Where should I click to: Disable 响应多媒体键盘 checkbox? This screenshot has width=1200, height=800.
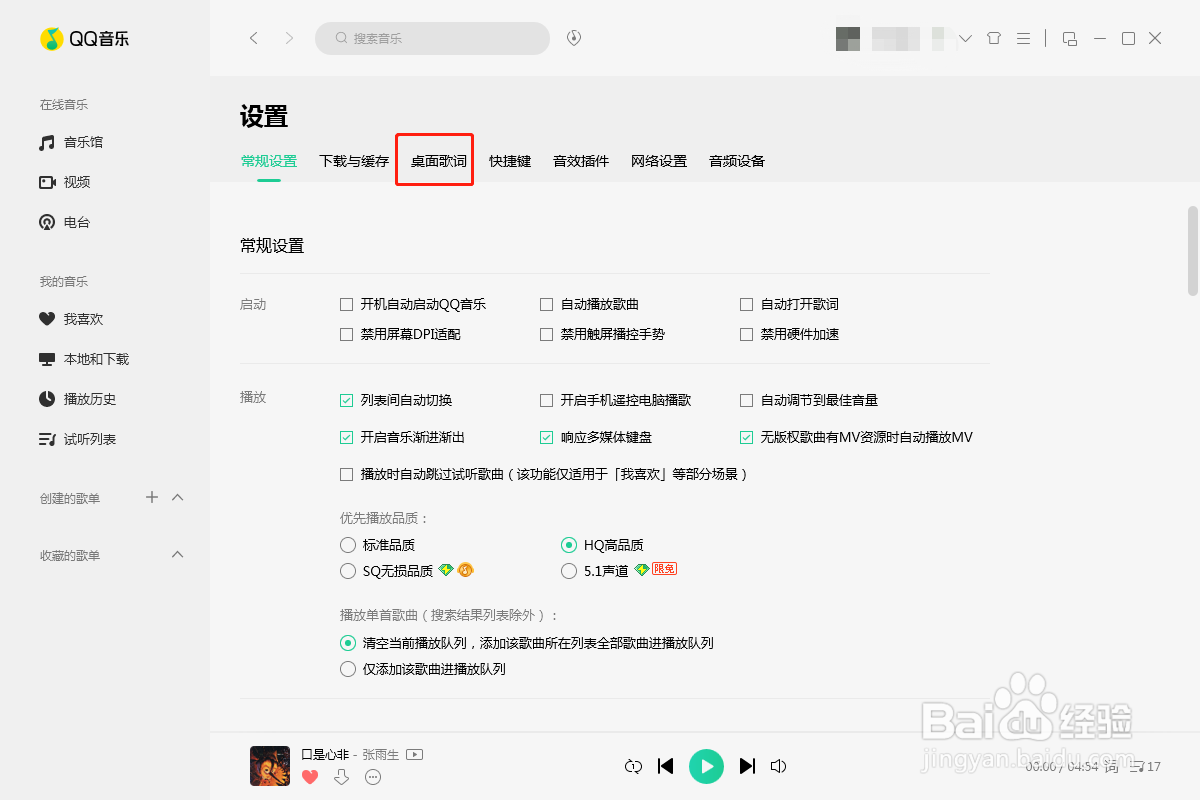(546, 437)
